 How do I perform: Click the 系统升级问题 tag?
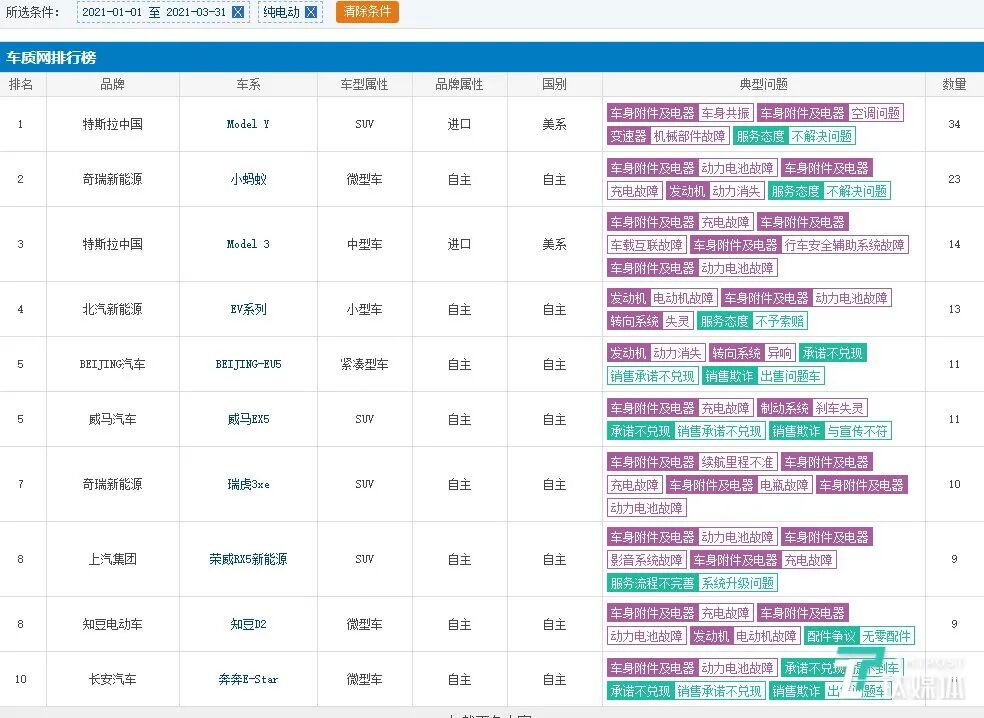click(737, 584)
